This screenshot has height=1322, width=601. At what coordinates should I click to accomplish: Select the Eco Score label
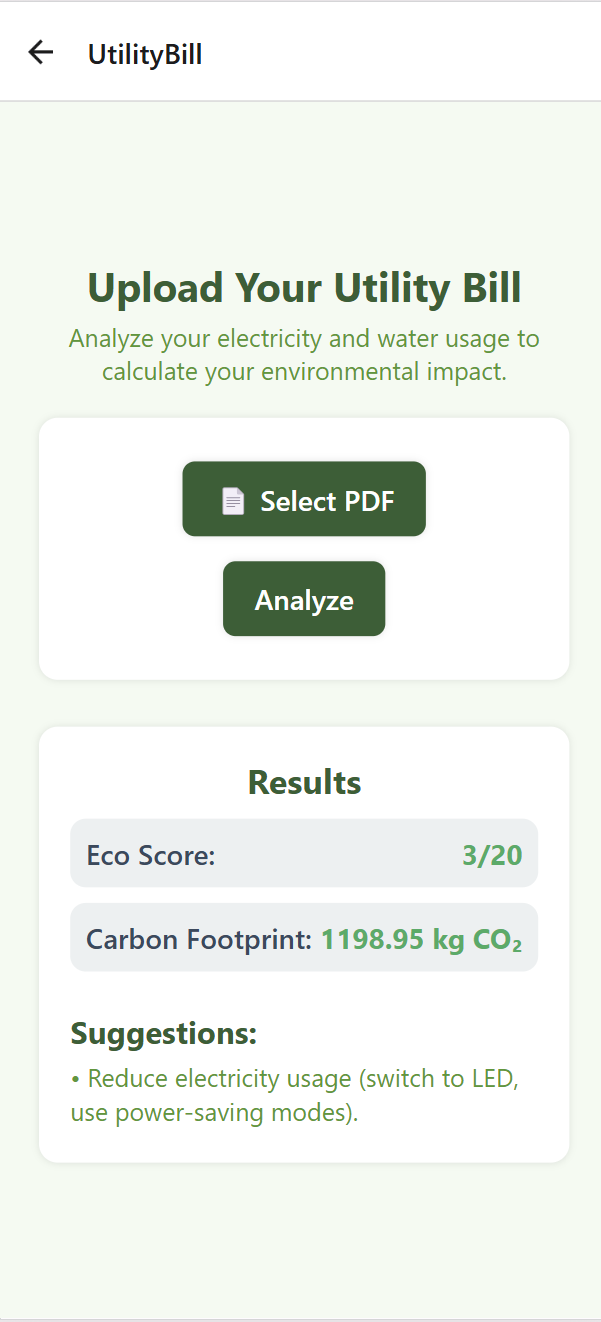pyautogui.click(x=151, y=855)
